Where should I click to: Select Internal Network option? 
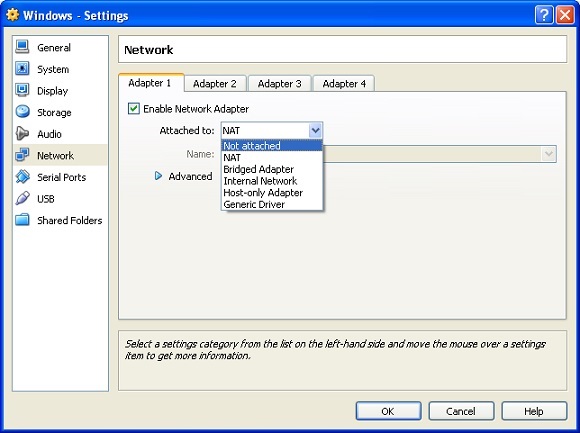(272, 181)
